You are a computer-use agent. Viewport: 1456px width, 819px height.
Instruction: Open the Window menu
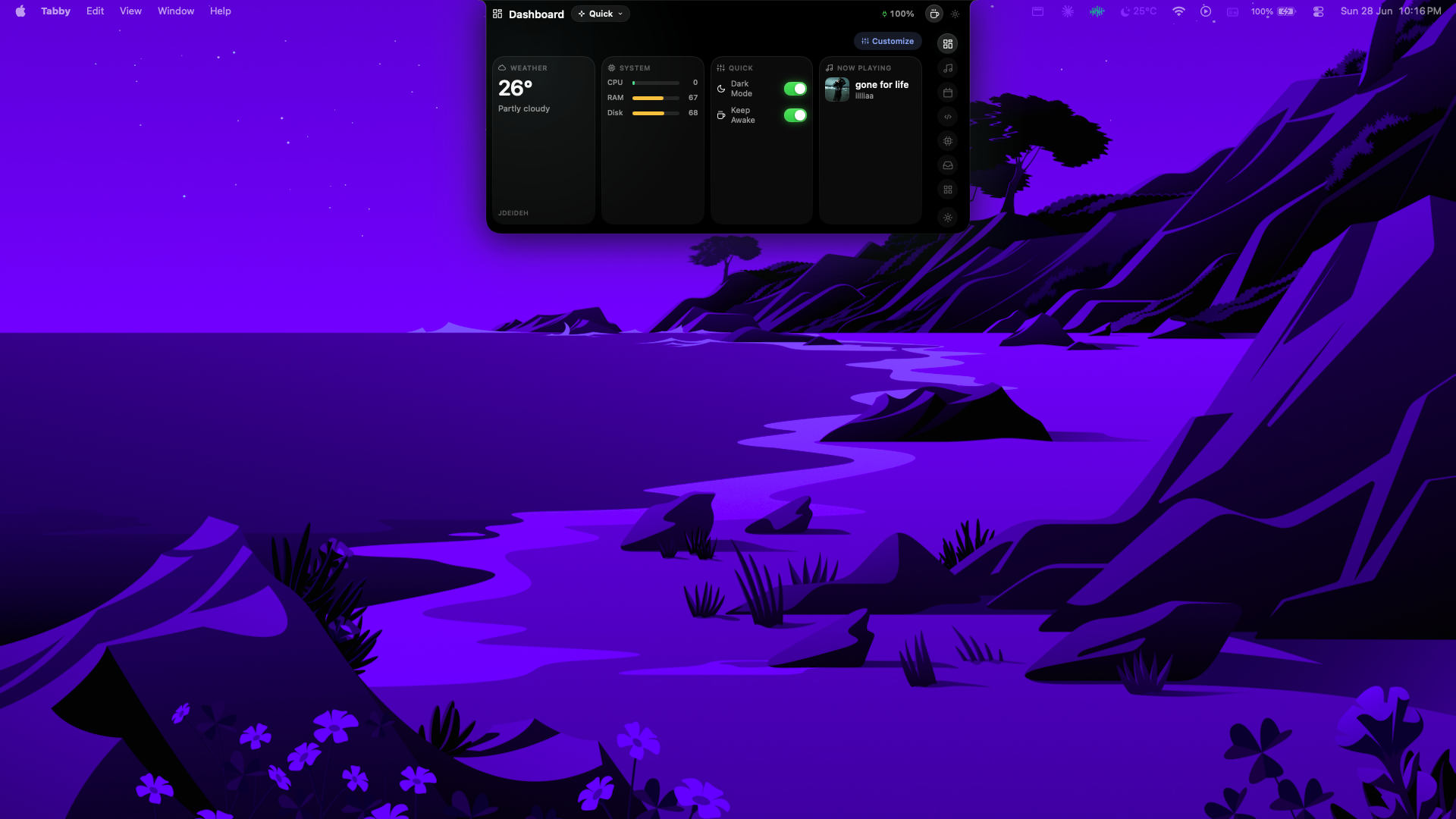pos(176,11)
